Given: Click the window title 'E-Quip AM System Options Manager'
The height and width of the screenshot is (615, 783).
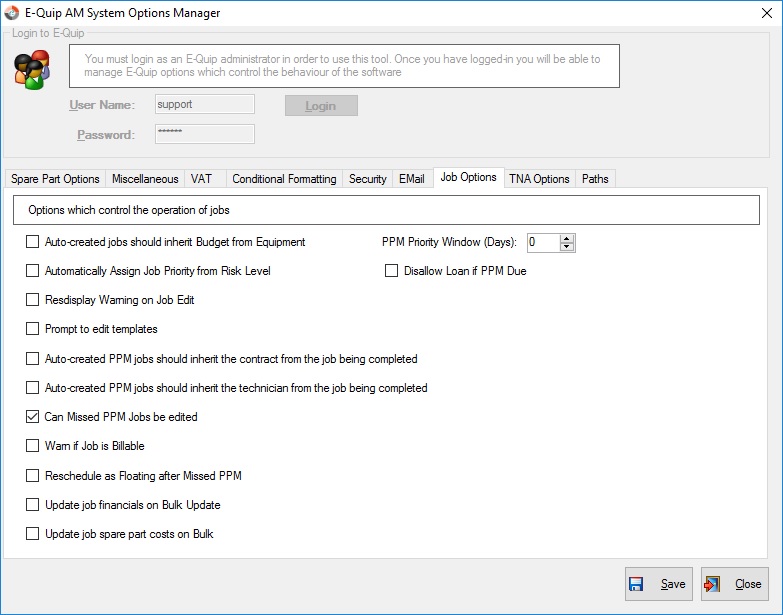Looking at the screenshot, I should [x=122, y=13].
